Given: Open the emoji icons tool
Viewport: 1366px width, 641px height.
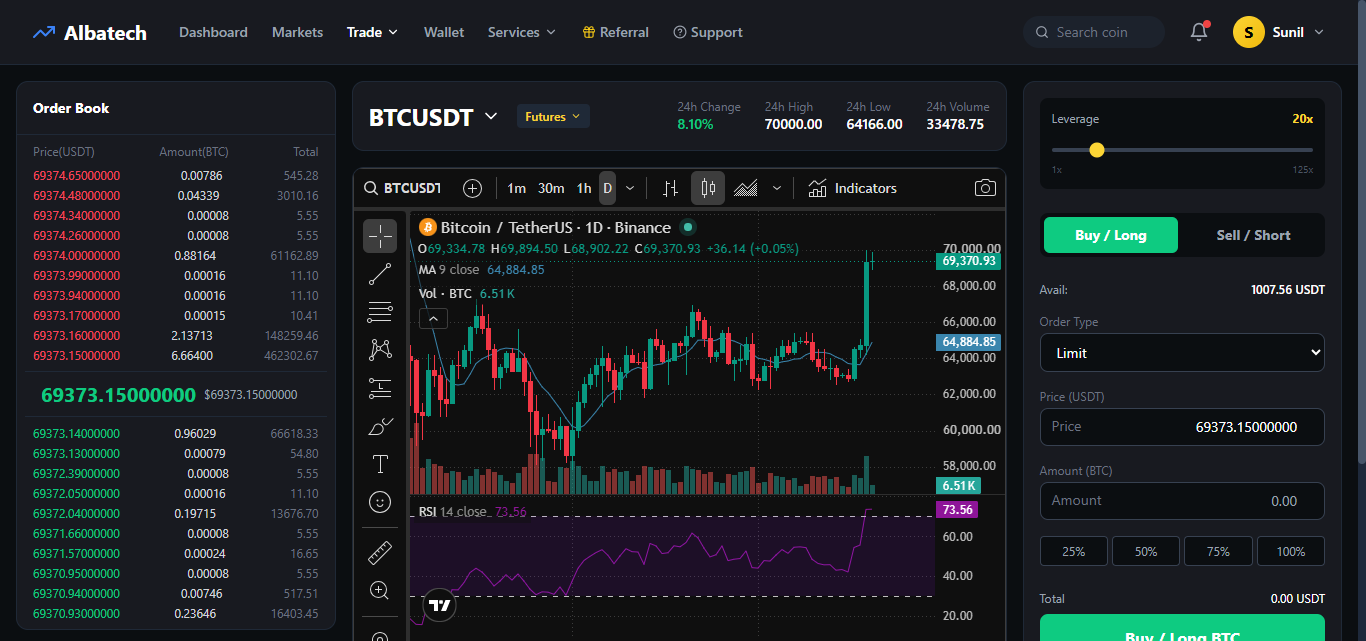Looking at the screenshot, I should coord(380,501).
